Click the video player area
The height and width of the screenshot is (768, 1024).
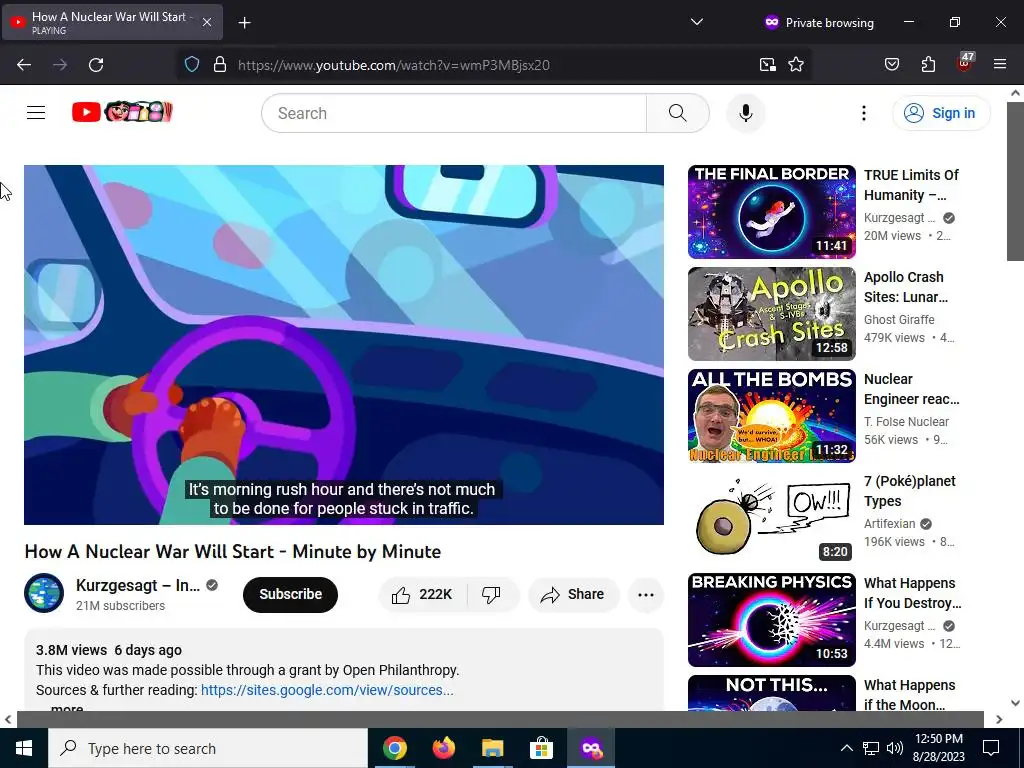click(x=344, y=345)
